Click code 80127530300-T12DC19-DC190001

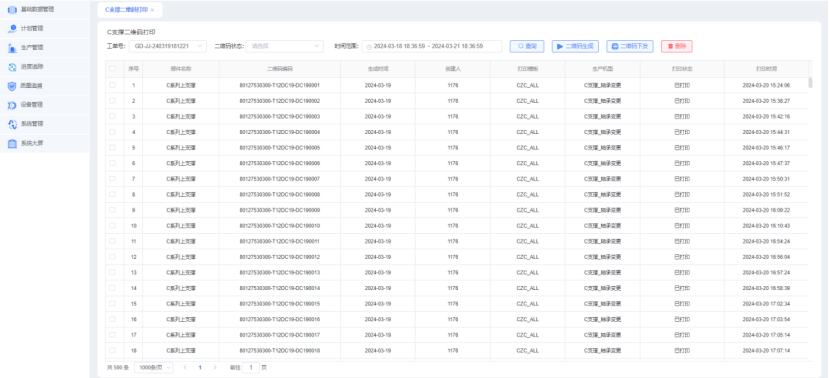tap(280, 85)
